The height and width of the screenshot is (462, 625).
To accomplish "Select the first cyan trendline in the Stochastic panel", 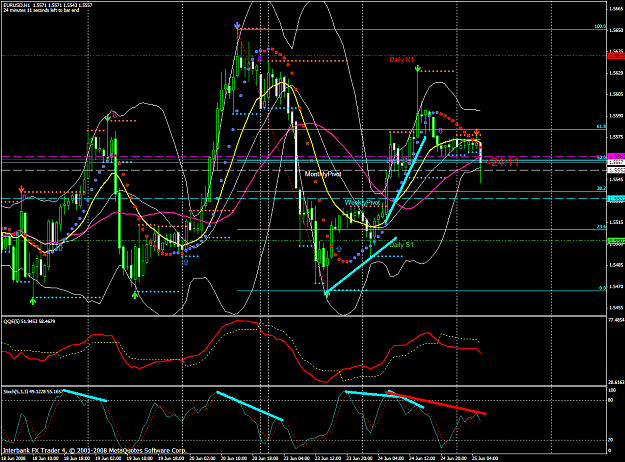I will click(85, 395).
